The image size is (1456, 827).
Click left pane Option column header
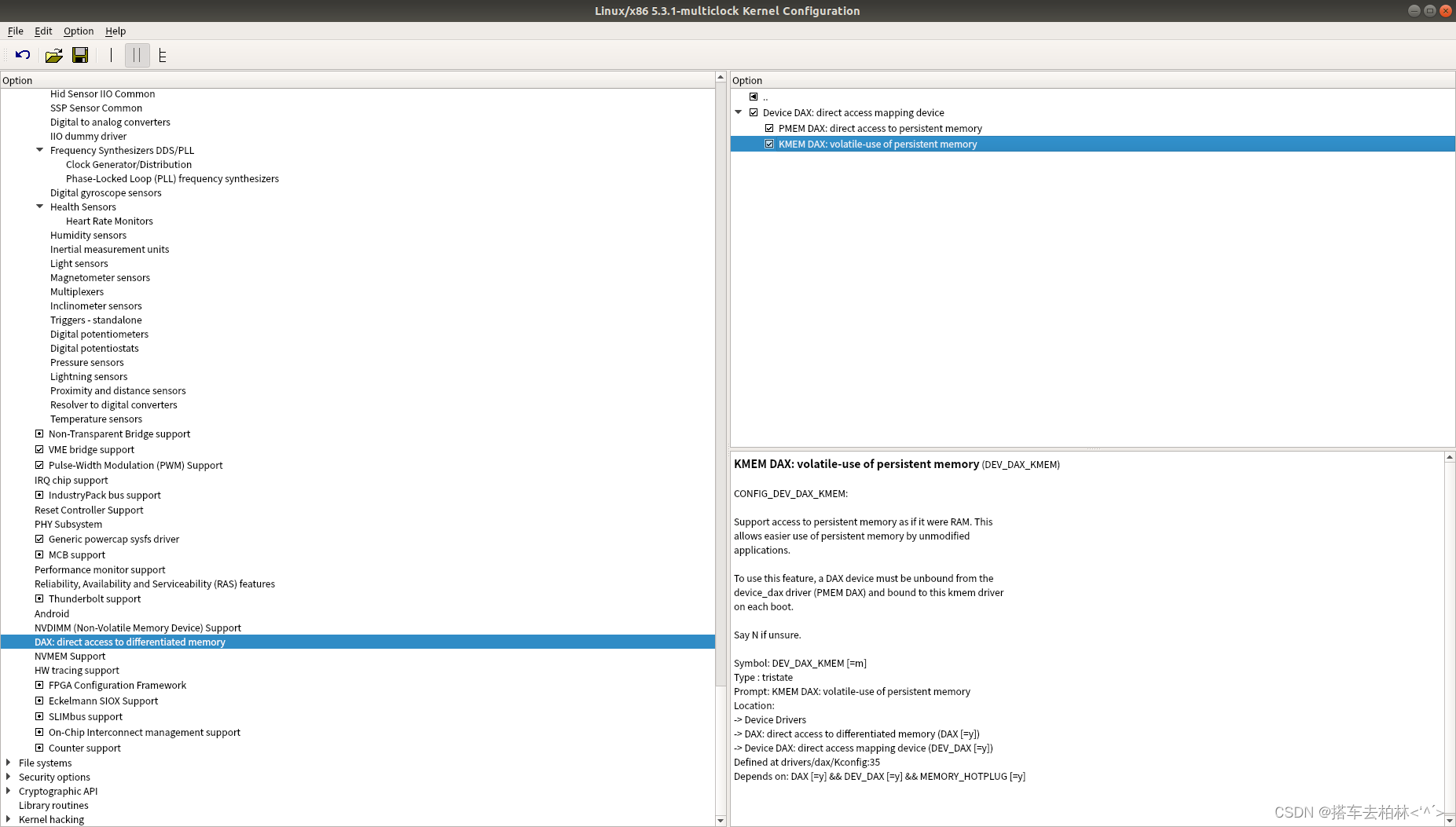coord(358,80)
